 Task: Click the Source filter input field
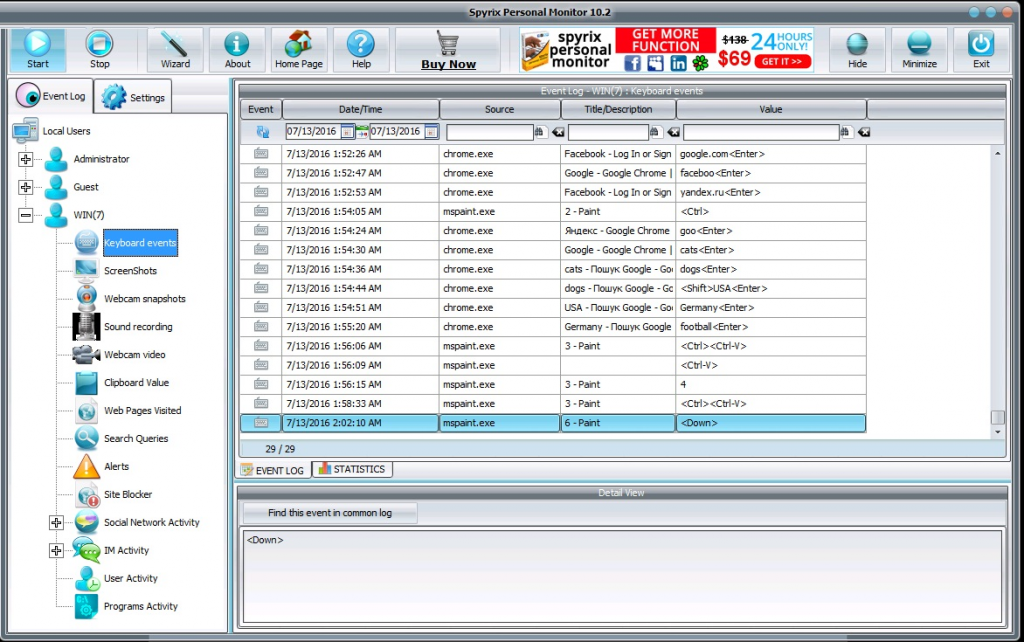pyautogui.click(x=489, y=132)
